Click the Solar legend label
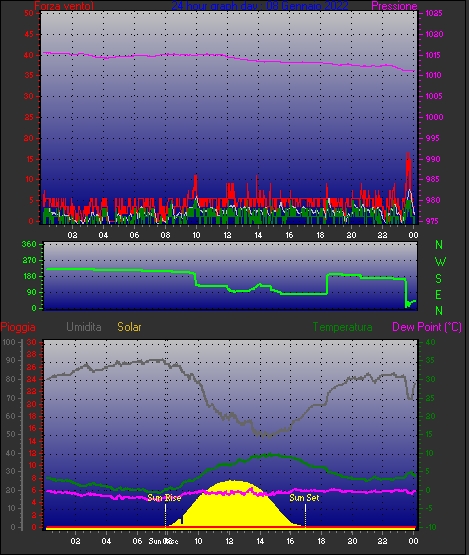The width and height of the screenshot is (469, 555). (x=129, y=327)
